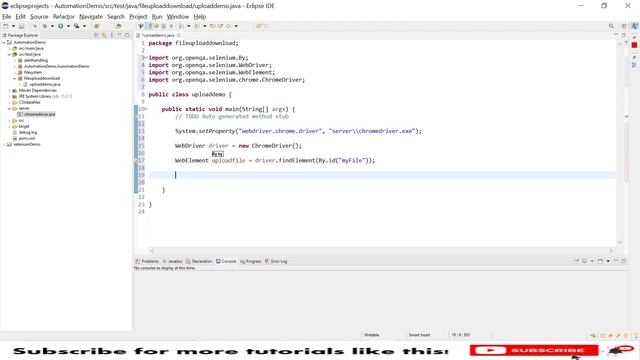Select the uploaddemo.java editor tab
The image size is (640, 360).
[x=158, y=36]
